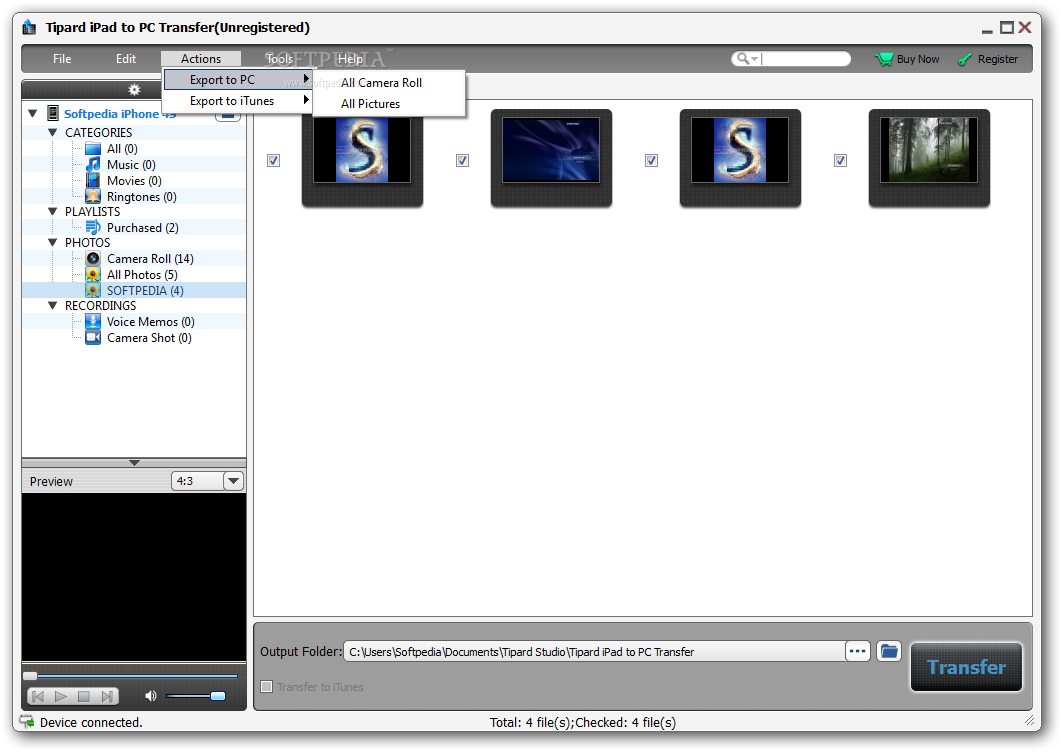Collapse the RECORDINGS section
The height and width of the screenshot is (752, 1062).
pyautogui.click(x=53, y=306)
